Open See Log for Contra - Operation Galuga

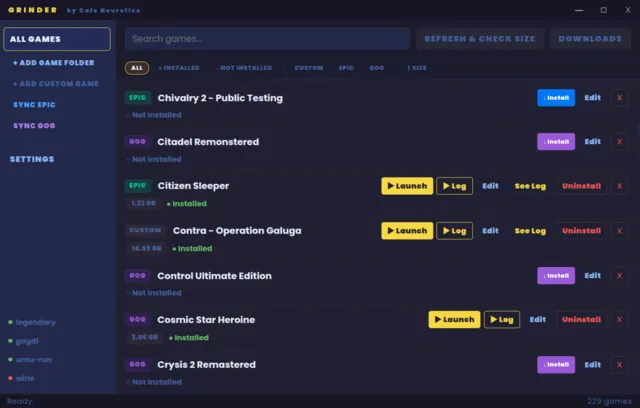[x=530, y=231]
